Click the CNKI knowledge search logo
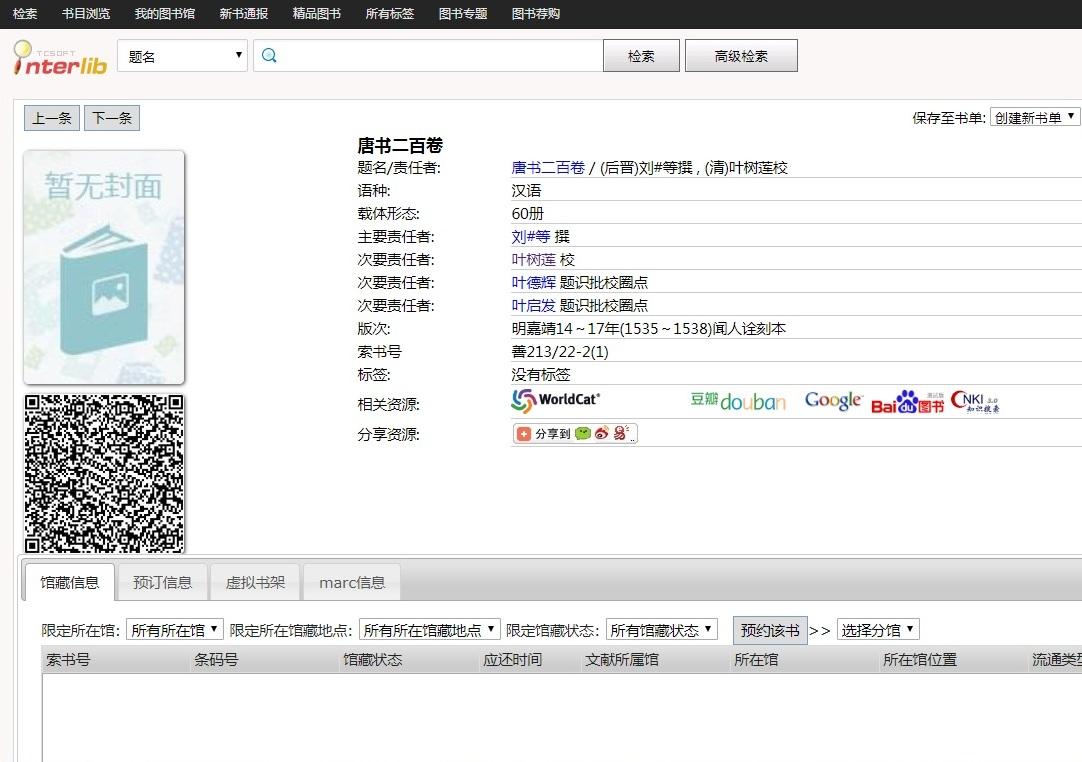 [x=975, y=401]
